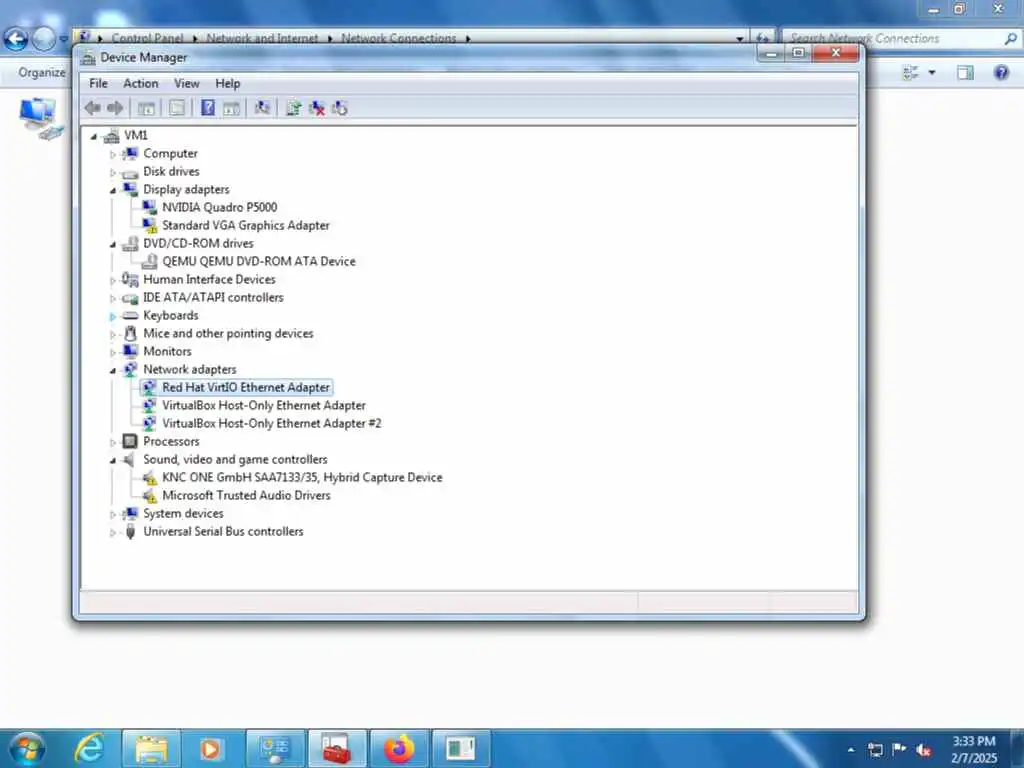The width and height of the screenshot is (1024, 768).
Task: Open Properties from the Device Manager toolbar
Action: 176,108
